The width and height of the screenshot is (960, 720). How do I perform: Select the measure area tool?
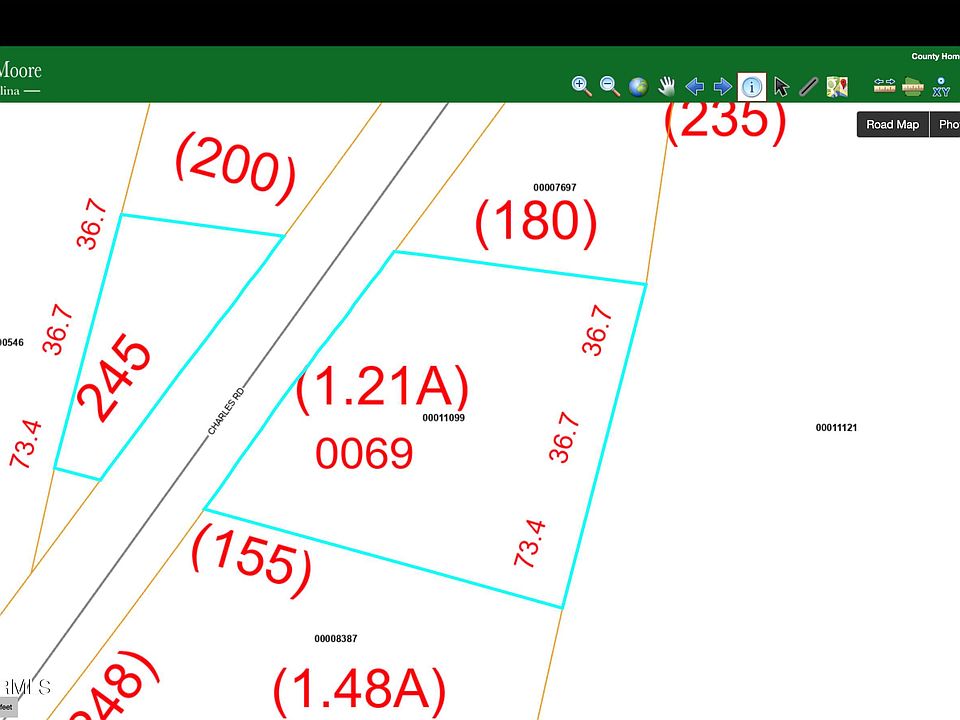(x=912, y=86)
